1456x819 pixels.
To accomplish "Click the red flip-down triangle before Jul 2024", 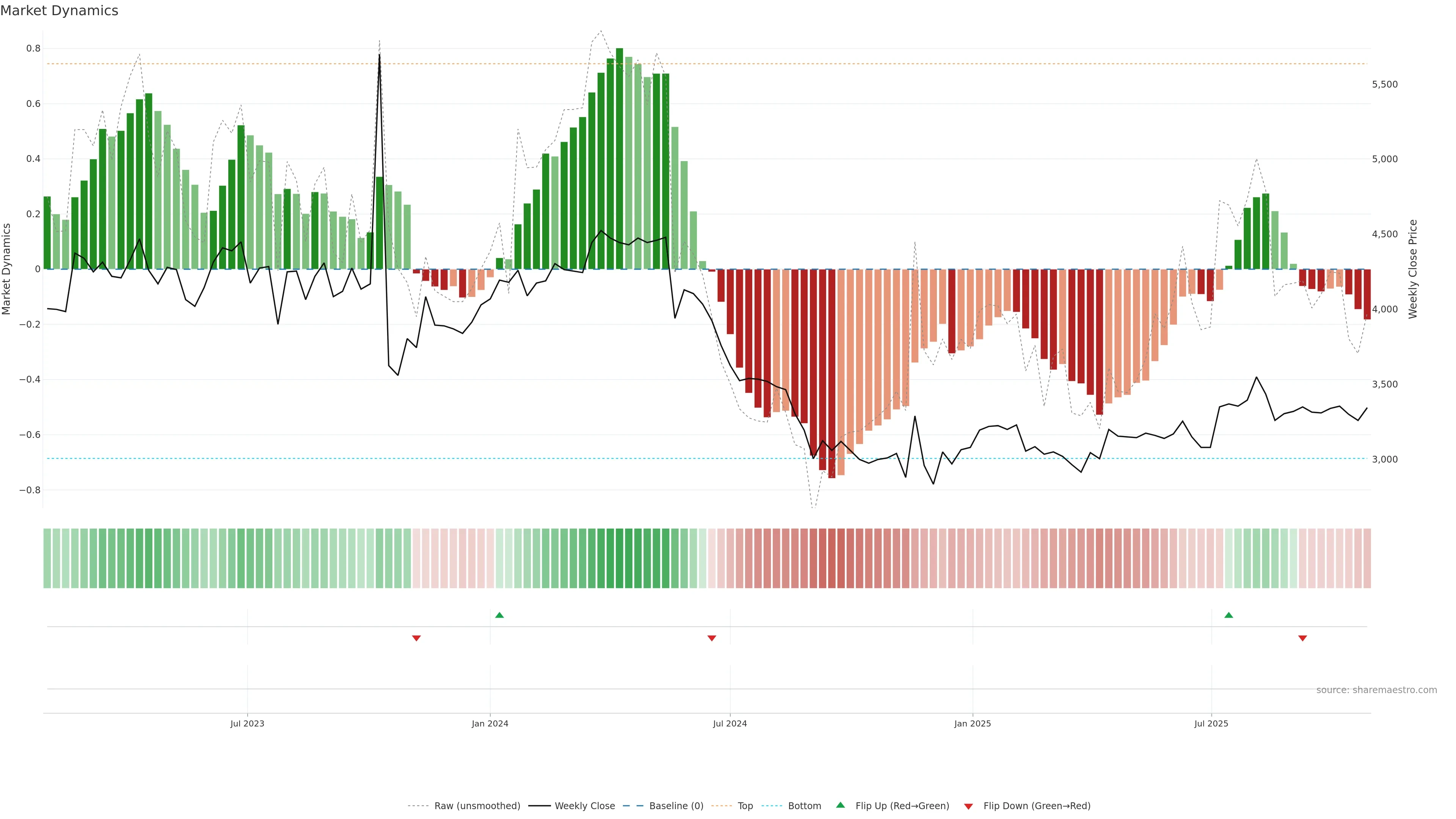I will pyautogui.click(x=712, y=638).
